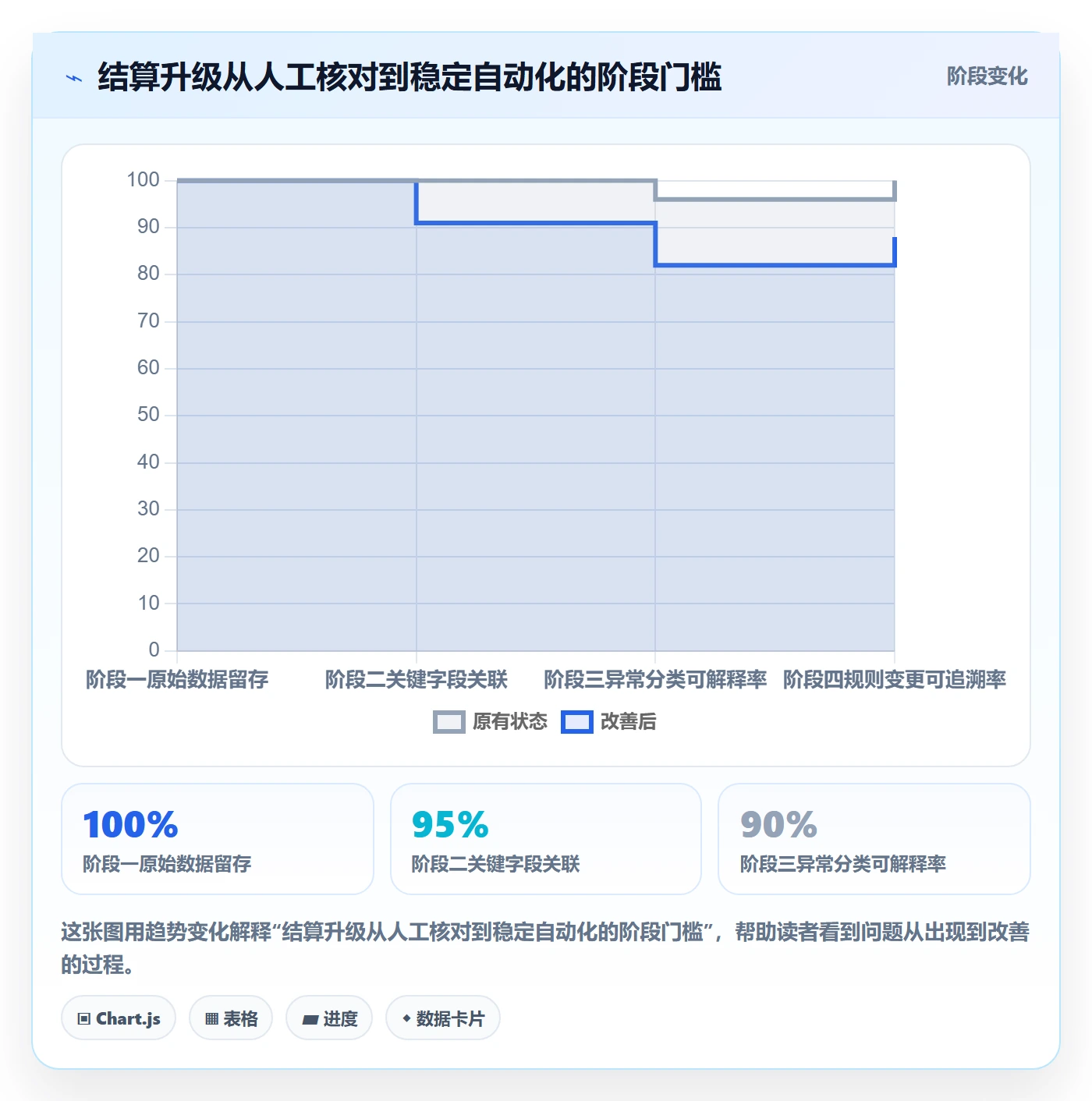The height and width of the screenshot is (1101, 1092).
Task: Click the 90% value in third card
Action: [778, 824]
